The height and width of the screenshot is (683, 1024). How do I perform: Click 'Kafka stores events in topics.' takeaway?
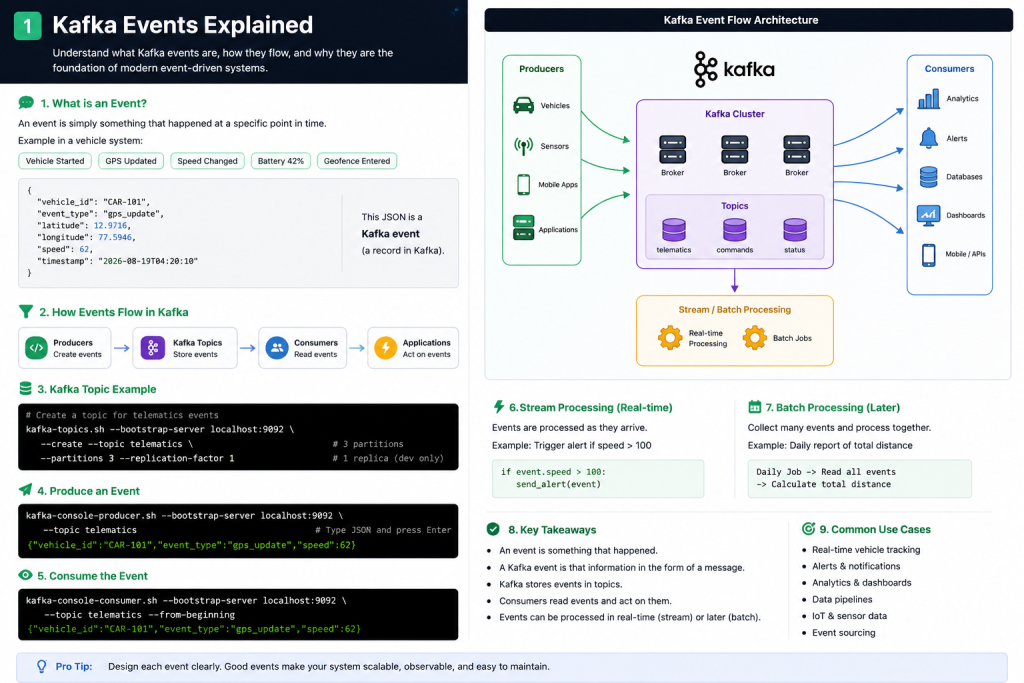[x=560, y=584]
